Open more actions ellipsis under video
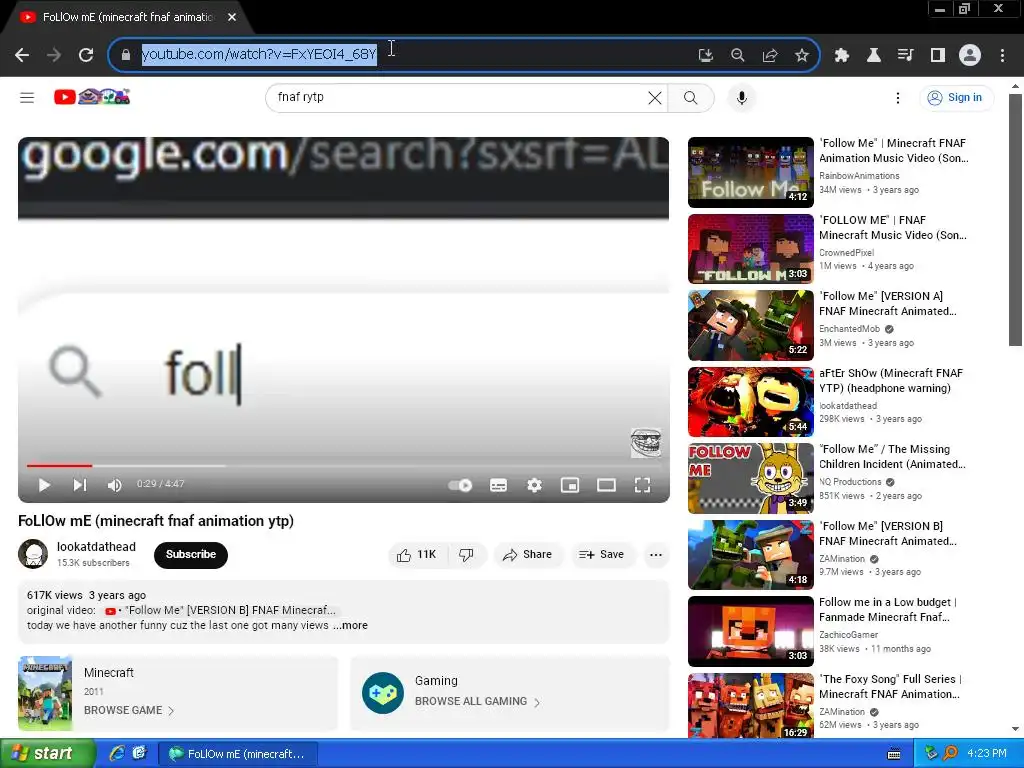Viewport: 1024px width, 768px height. point(656,554)
